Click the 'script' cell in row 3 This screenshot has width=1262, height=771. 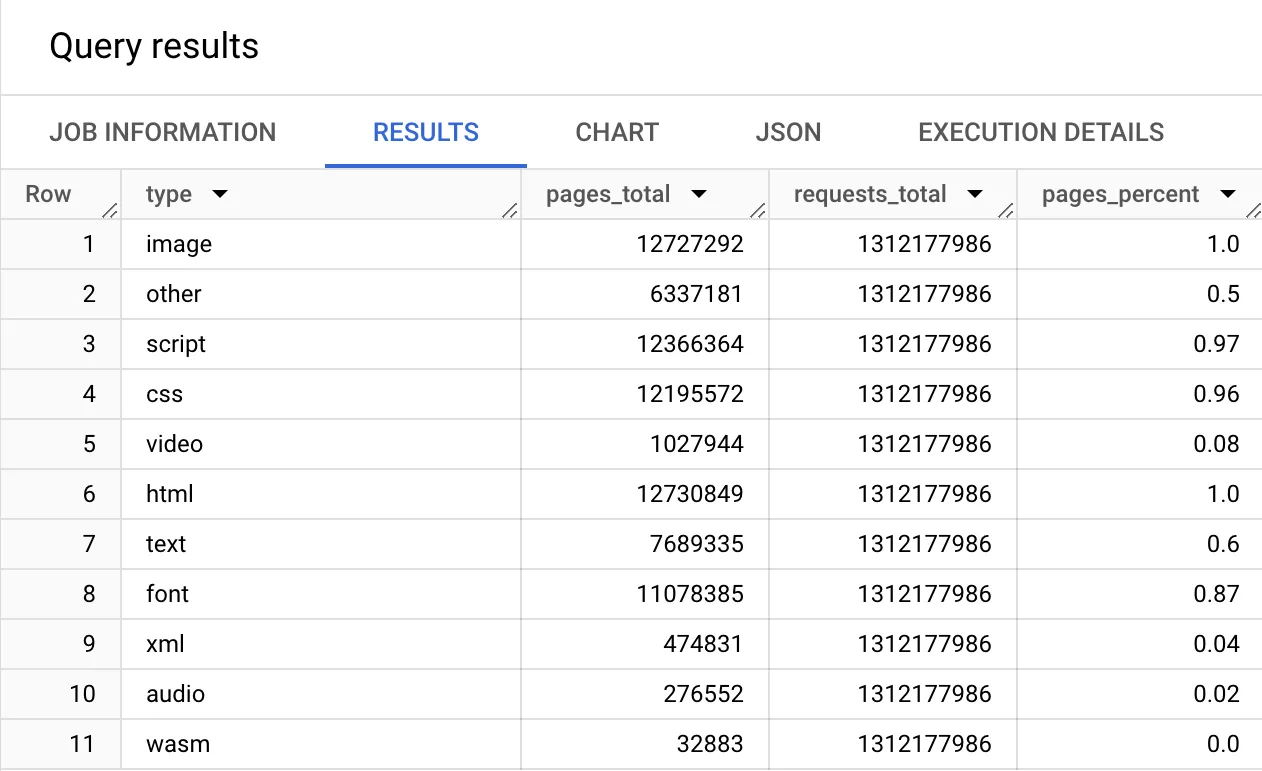click(x=176, y=344)
